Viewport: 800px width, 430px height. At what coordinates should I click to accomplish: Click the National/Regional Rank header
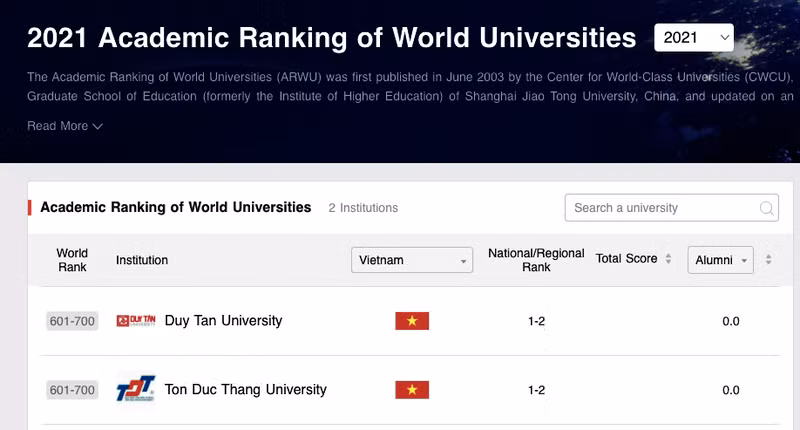click(536, 260)
